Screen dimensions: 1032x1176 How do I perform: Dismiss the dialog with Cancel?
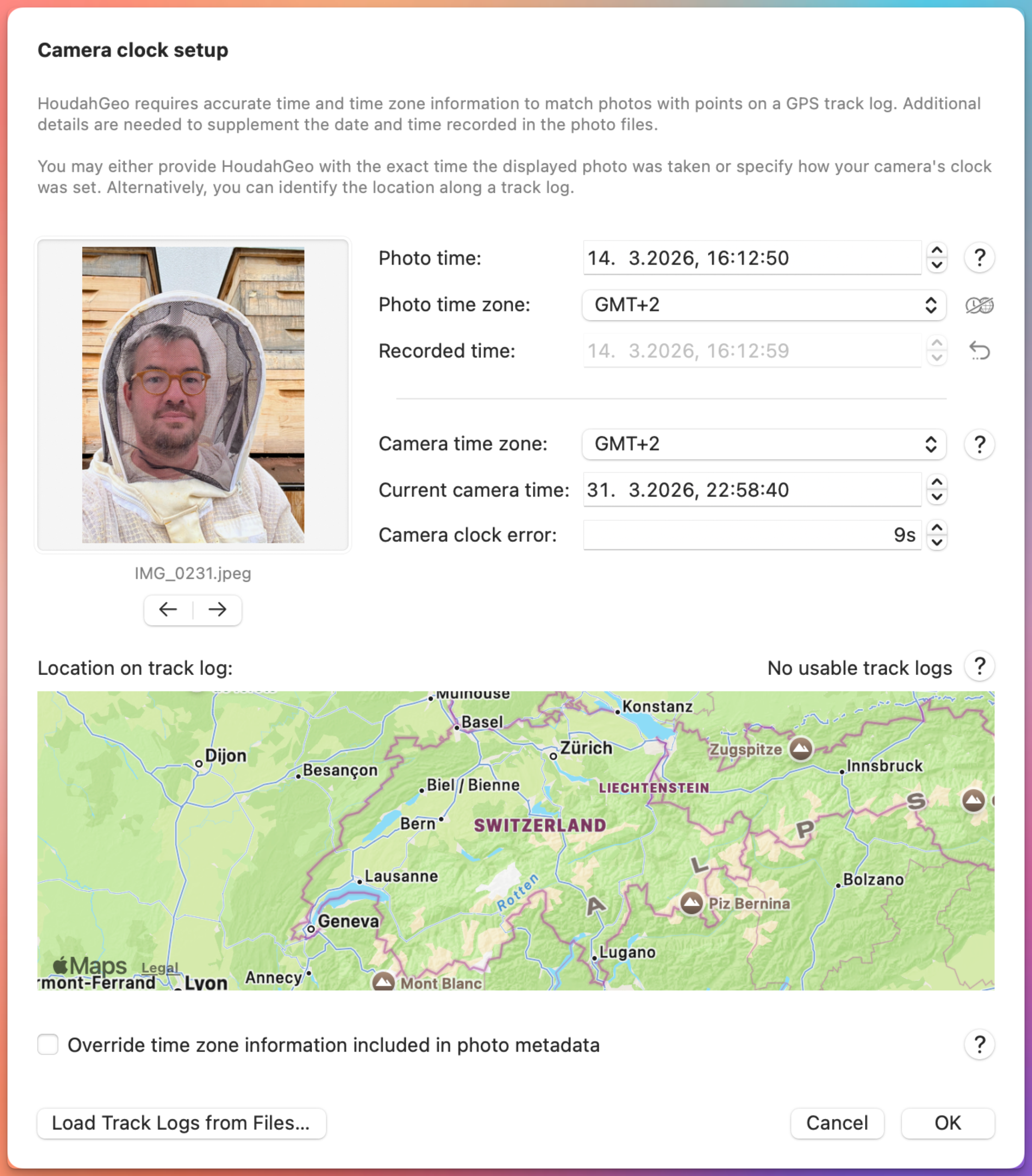(837, 1123)
